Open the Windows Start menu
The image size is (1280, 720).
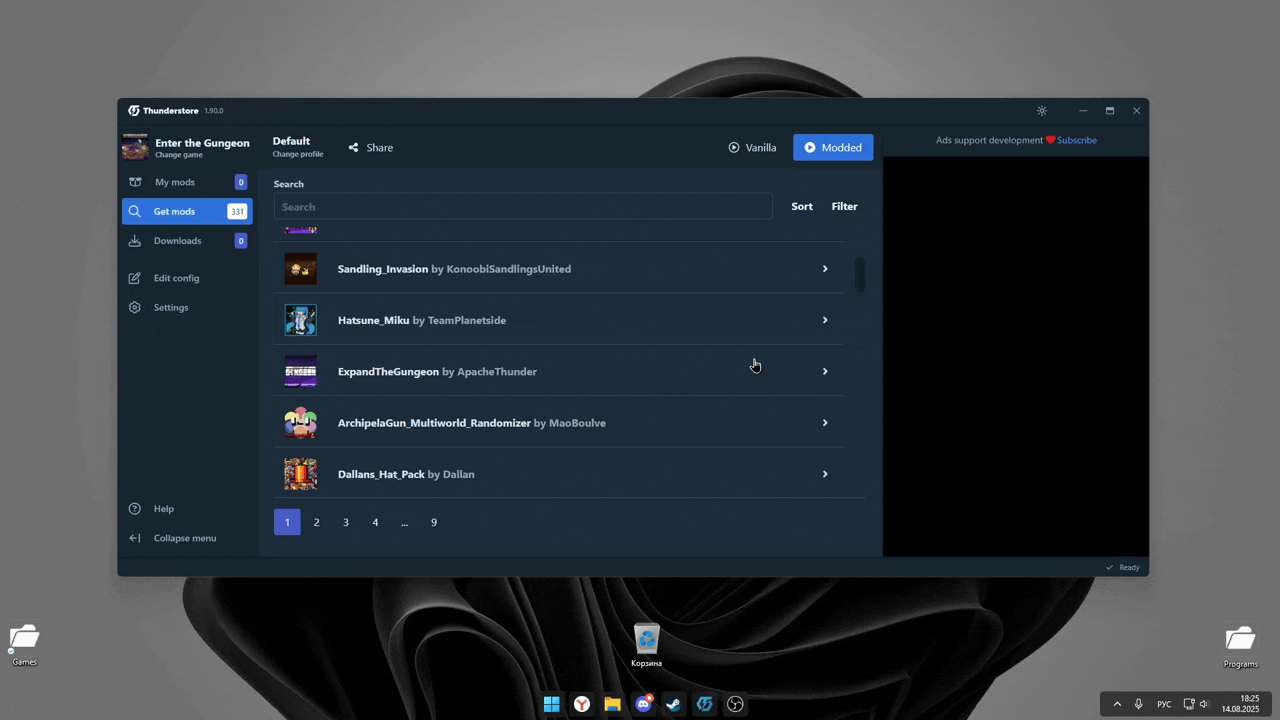[x=551, y=704]
